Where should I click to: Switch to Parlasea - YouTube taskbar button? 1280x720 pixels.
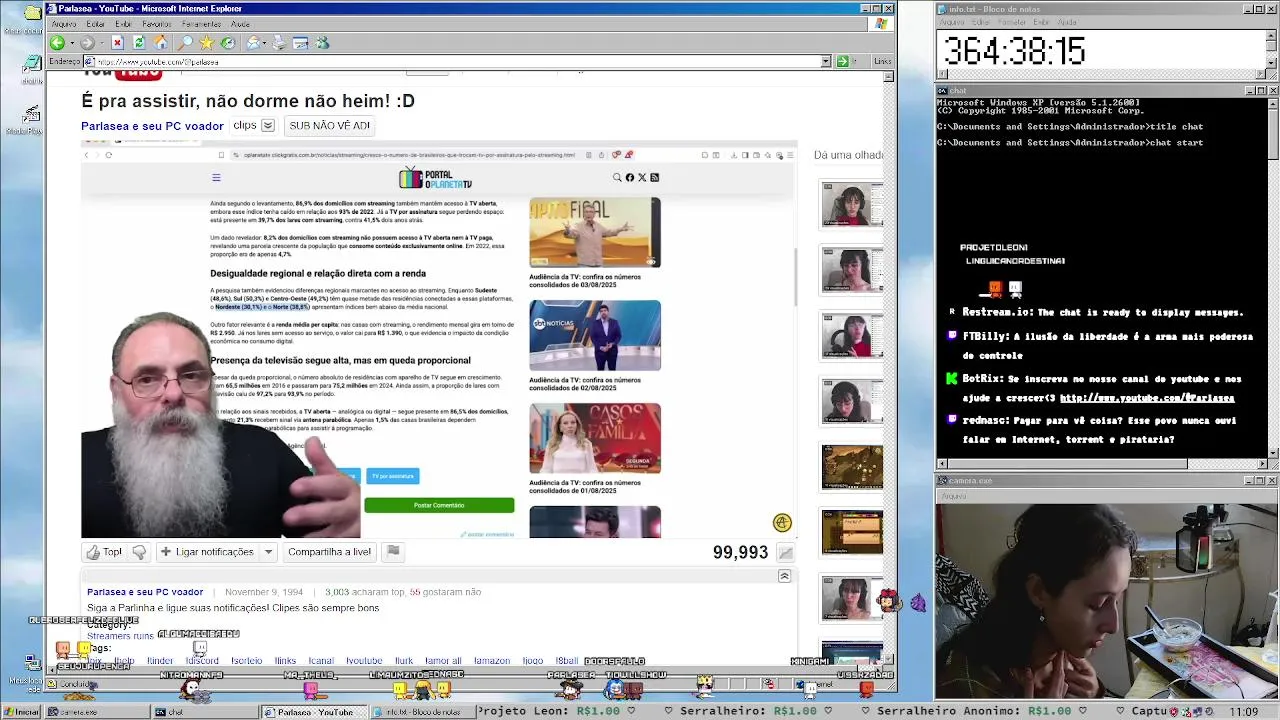[314, 712]
